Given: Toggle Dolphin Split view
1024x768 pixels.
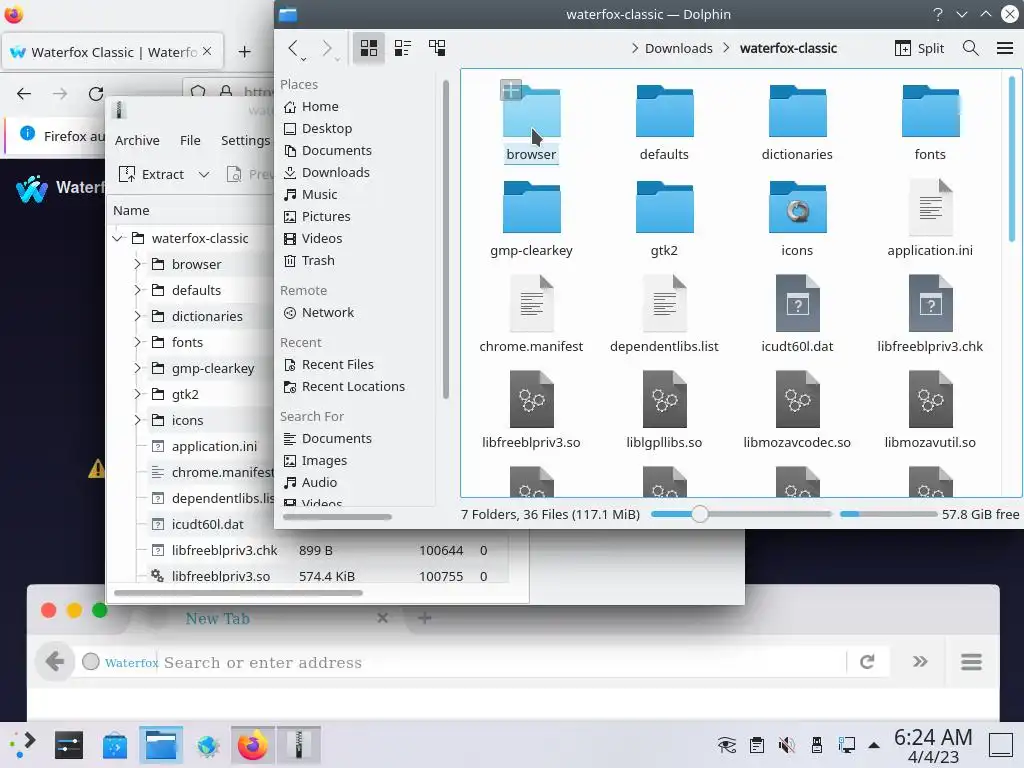Looking at the screenshot, I should pyautogui.click(x=920, y=48).
